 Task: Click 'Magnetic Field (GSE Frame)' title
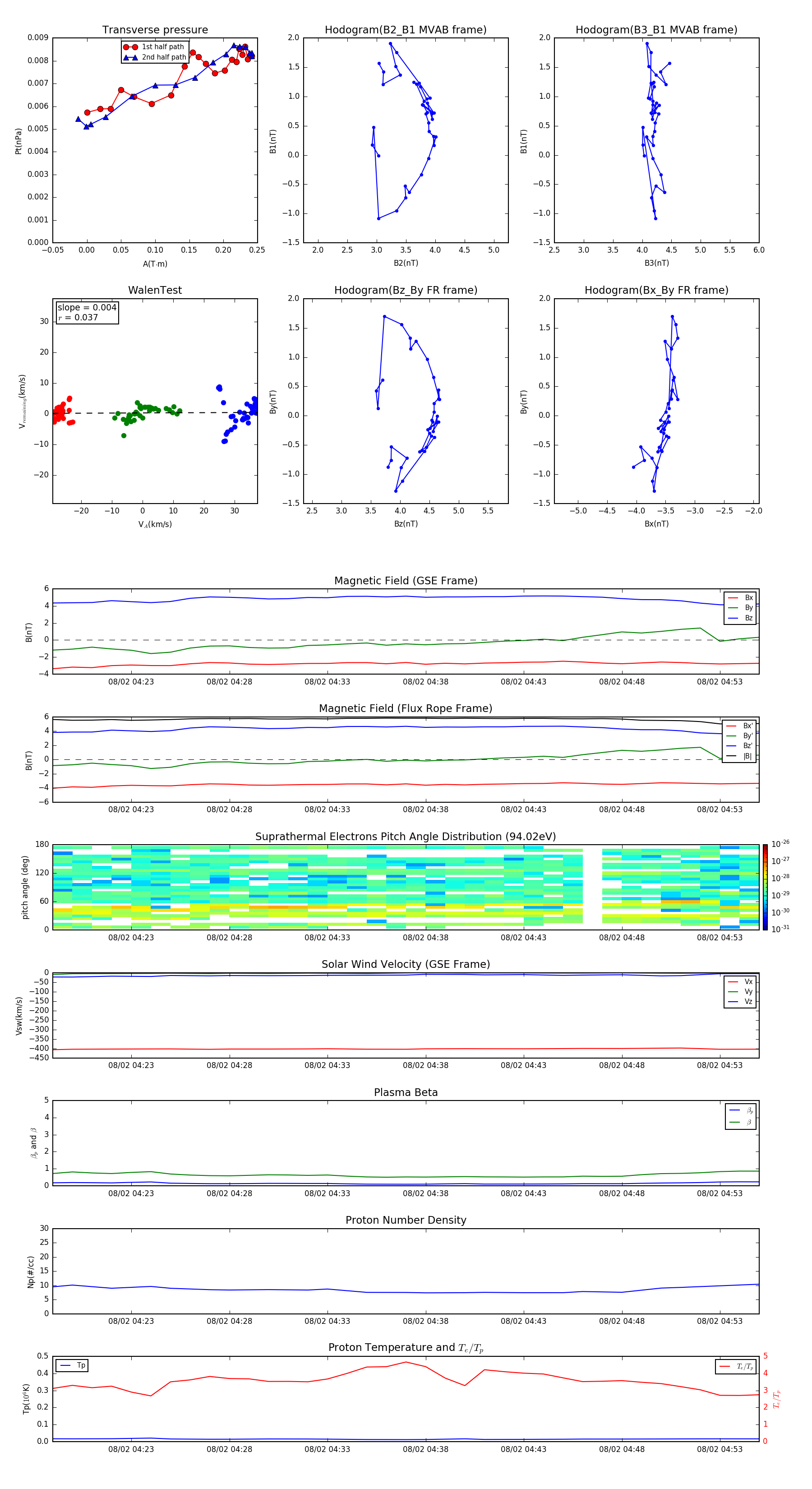[406, 581]
